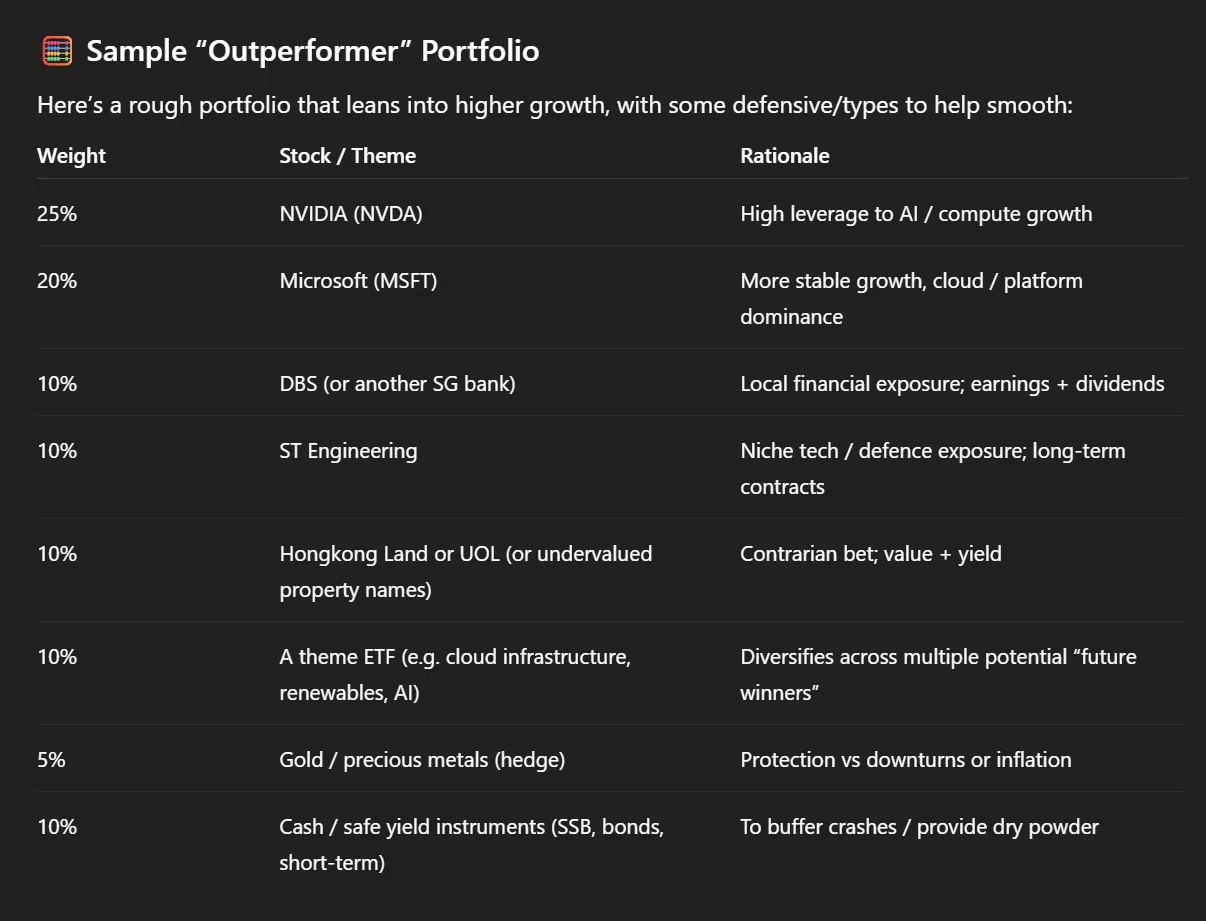Click the abacus icon beside the heading
Image resolution: width=1206 pixels, height=921 pixels.
57,51
